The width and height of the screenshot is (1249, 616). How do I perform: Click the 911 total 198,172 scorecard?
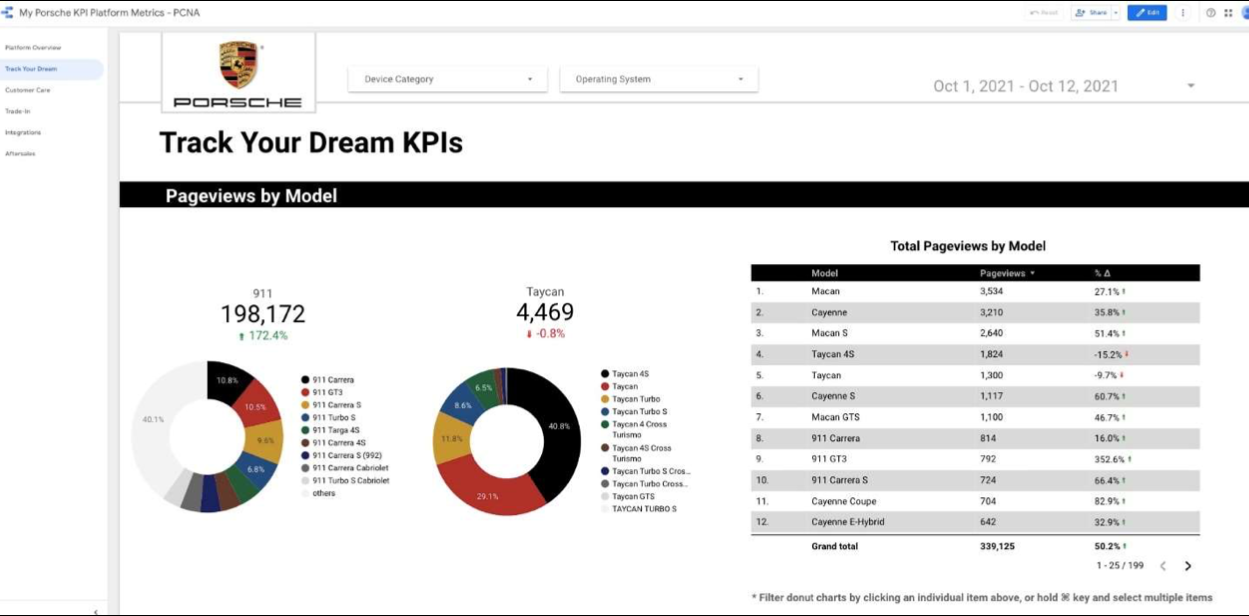263,314
